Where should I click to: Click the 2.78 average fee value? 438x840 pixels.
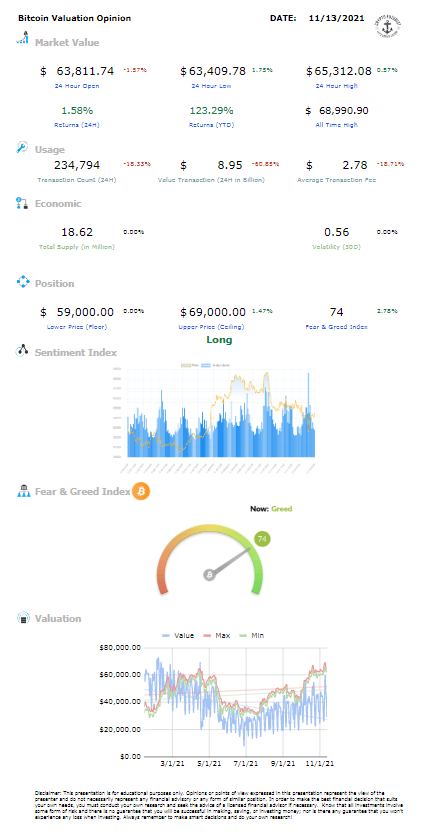click(356, 165)
